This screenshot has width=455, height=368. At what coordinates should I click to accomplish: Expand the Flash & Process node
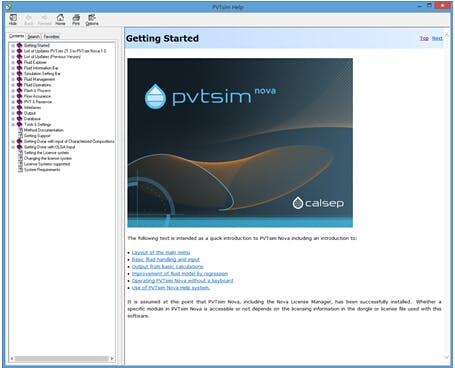point(13,90)
